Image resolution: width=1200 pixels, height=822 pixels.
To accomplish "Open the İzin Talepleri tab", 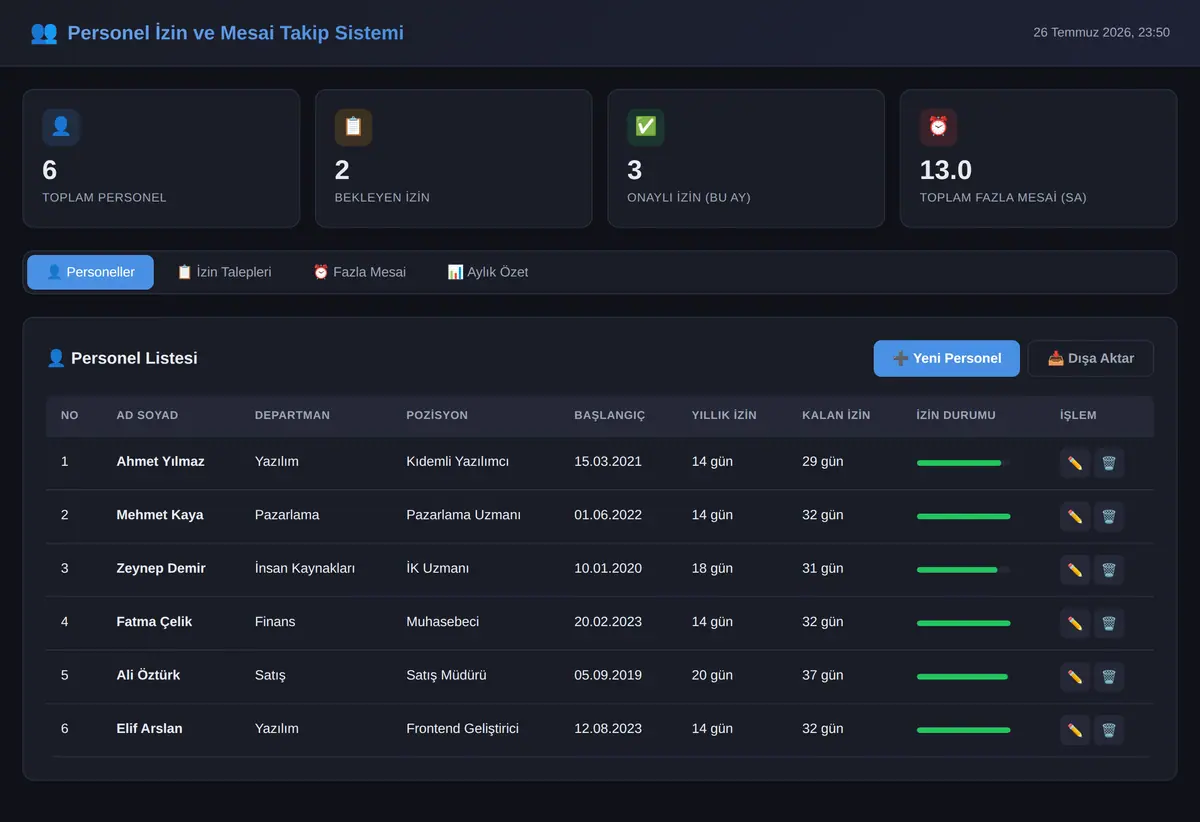I will (224, 272).
